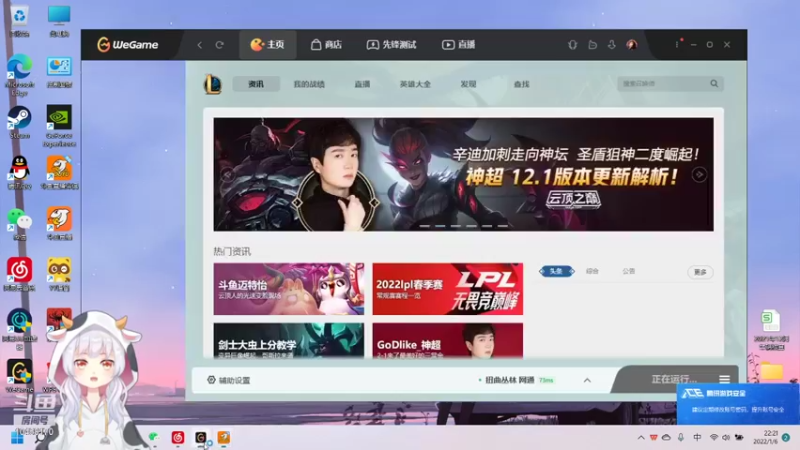Jump to the first banner indicator dash

(x=424, y=226)
